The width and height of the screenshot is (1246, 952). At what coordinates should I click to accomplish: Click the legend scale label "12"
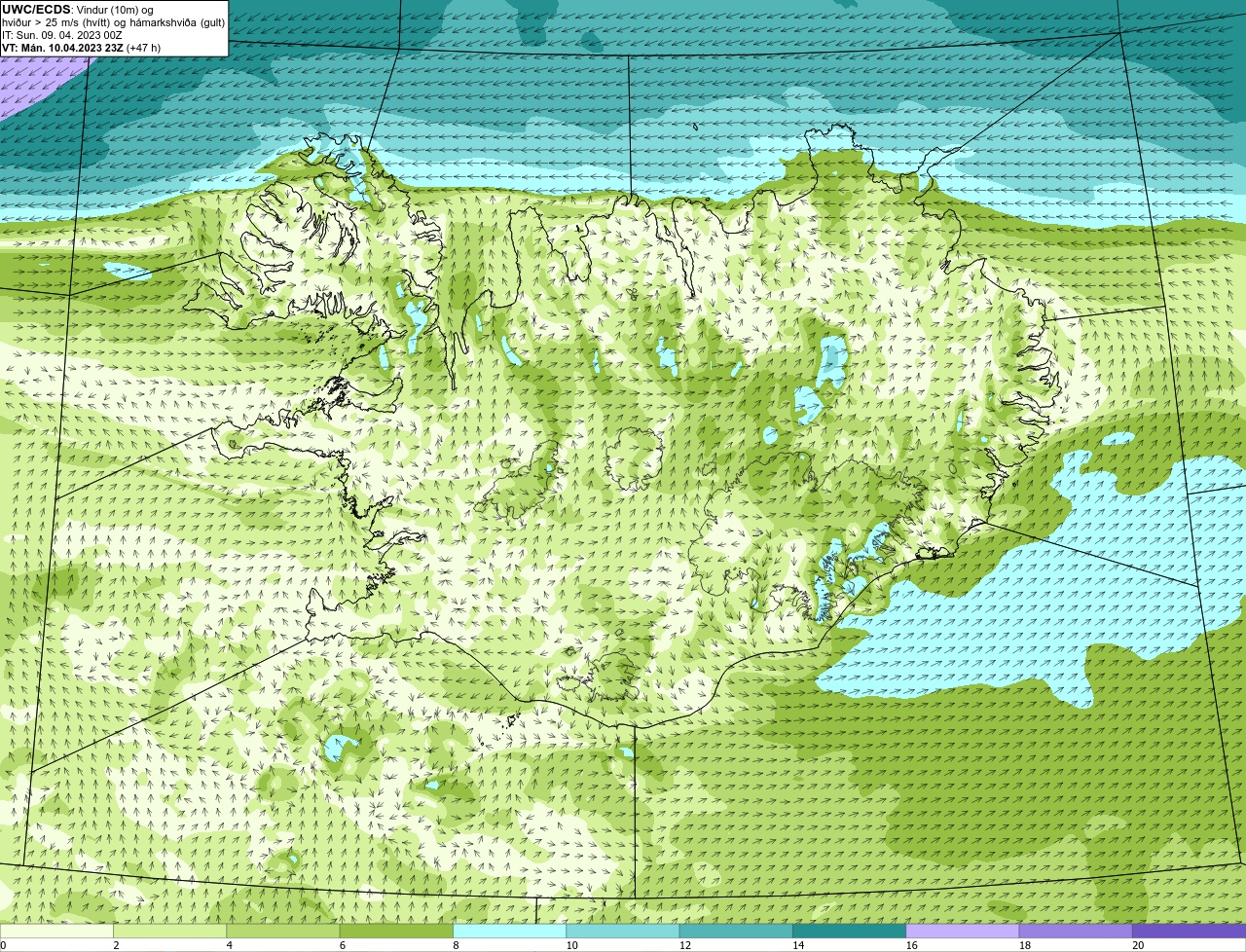(x=685, y=945)
